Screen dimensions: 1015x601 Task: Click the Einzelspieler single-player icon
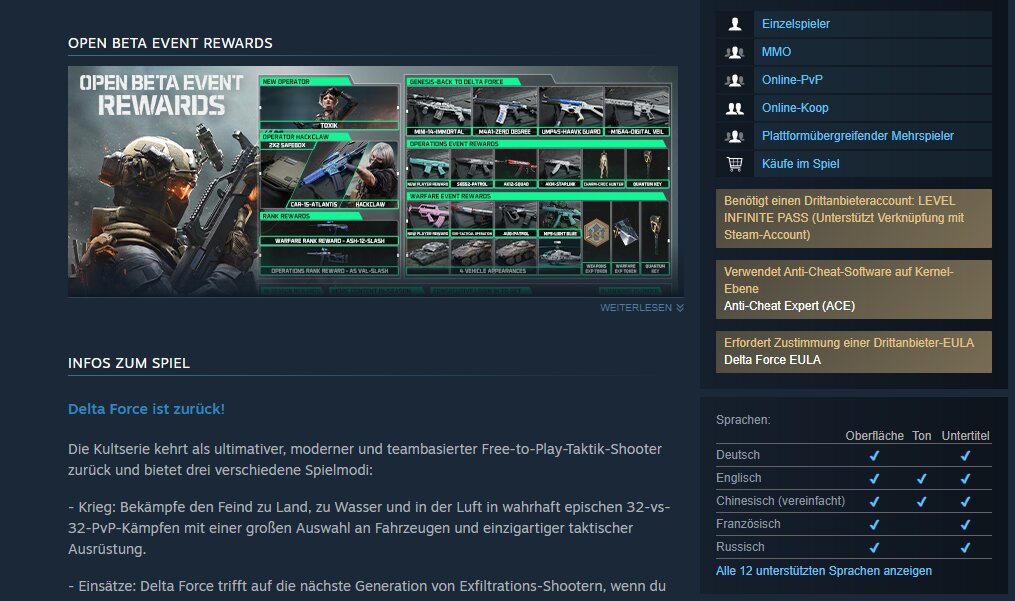pos(735,24)
